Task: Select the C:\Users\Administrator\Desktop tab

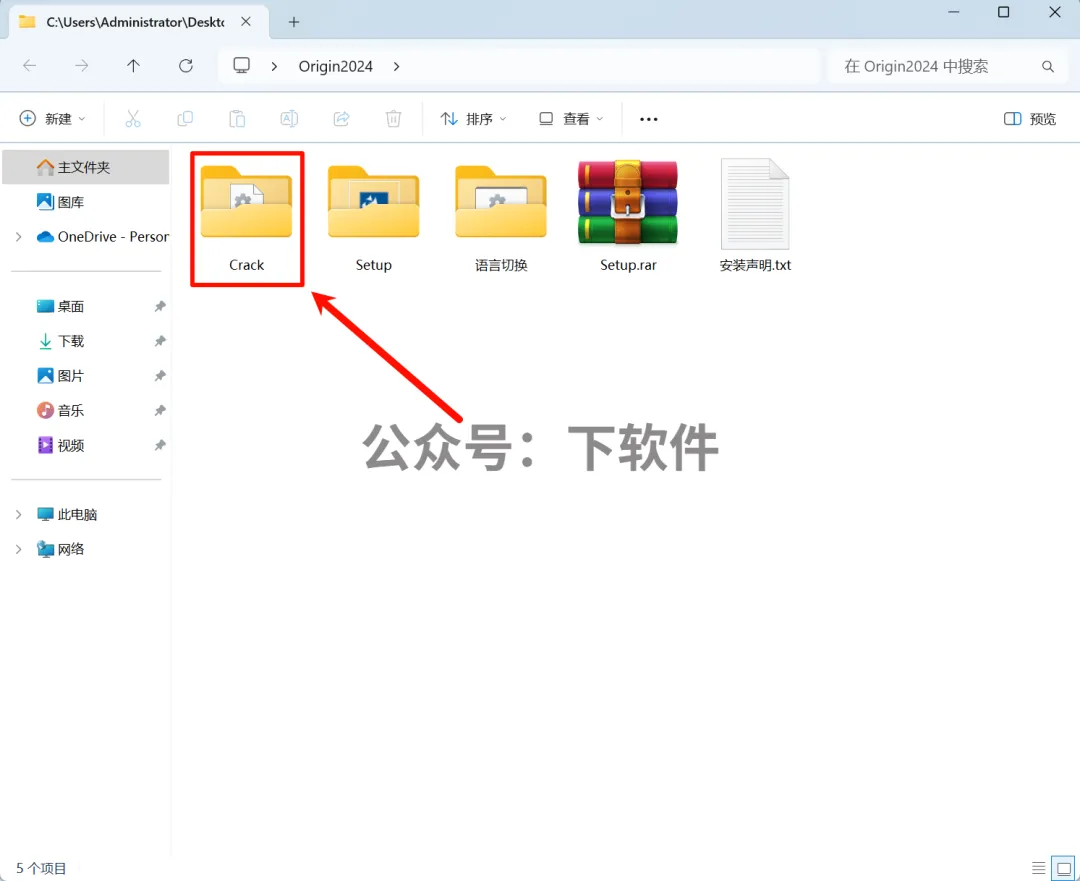Action: pyautogui.click(x=139, y=22)
